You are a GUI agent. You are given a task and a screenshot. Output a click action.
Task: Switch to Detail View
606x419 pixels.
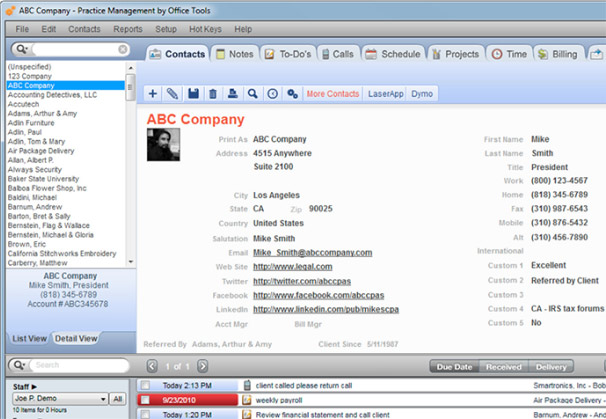[x=76, y=339]
